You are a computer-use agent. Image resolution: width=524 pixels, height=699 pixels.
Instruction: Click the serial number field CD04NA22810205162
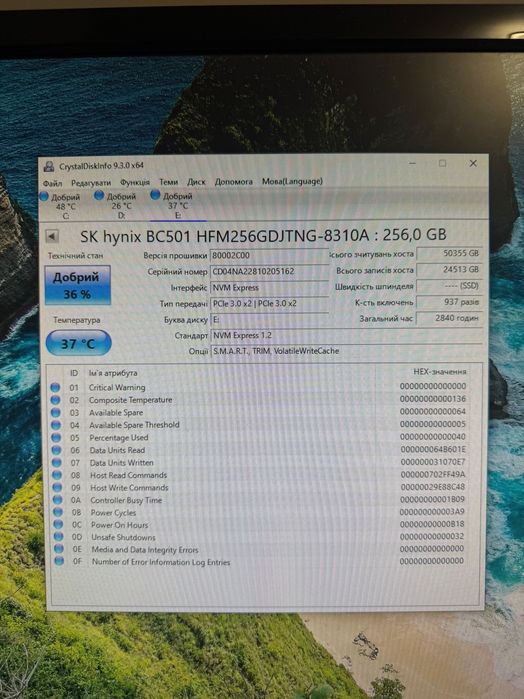point(269,271)
